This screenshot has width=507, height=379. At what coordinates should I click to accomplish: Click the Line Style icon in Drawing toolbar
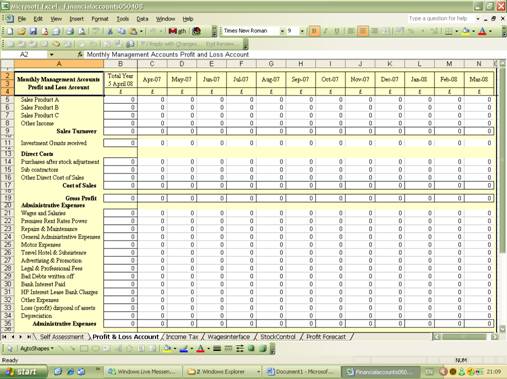pos(217,348)
